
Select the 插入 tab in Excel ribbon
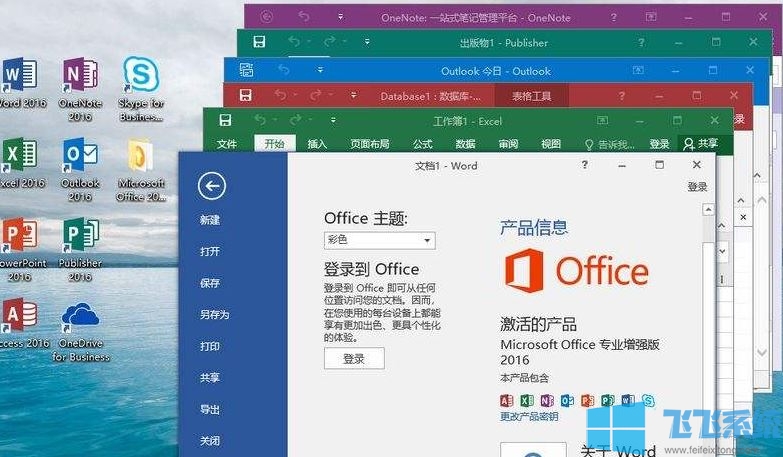(317, 144)
